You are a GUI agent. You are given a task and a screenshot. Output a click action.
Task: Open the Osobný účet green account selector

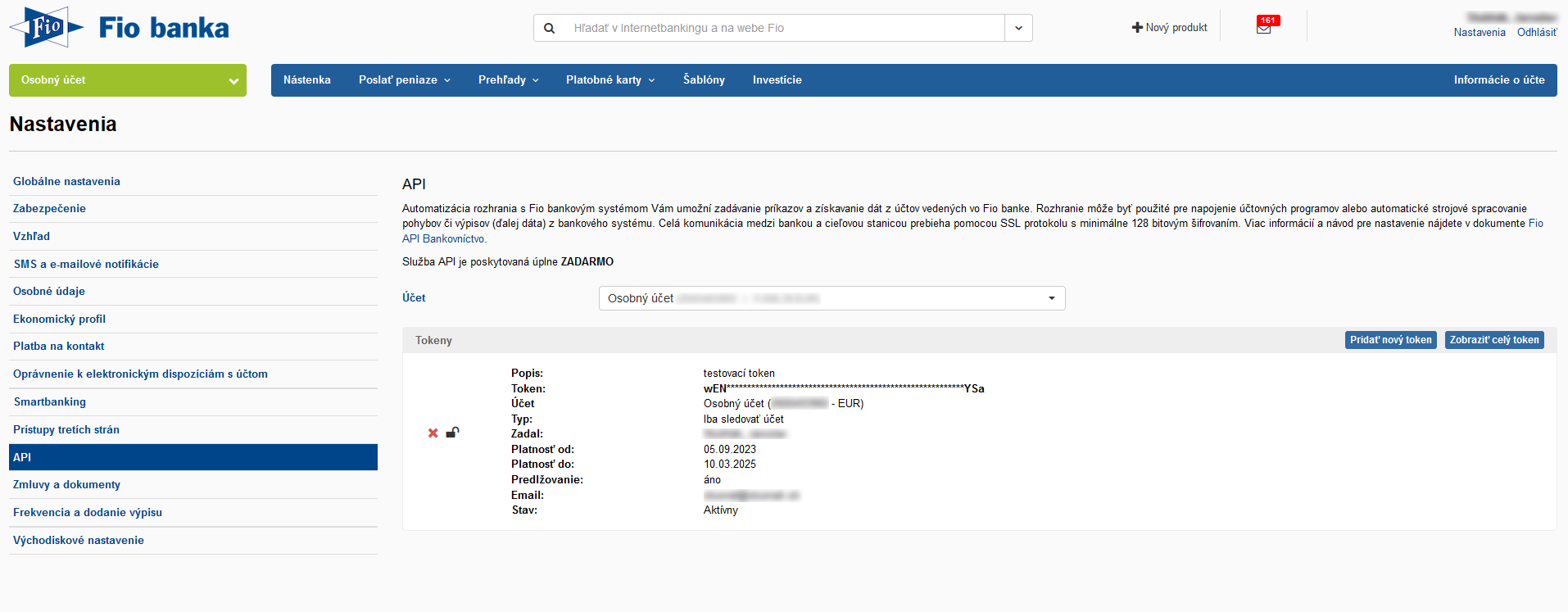(128, 80)
